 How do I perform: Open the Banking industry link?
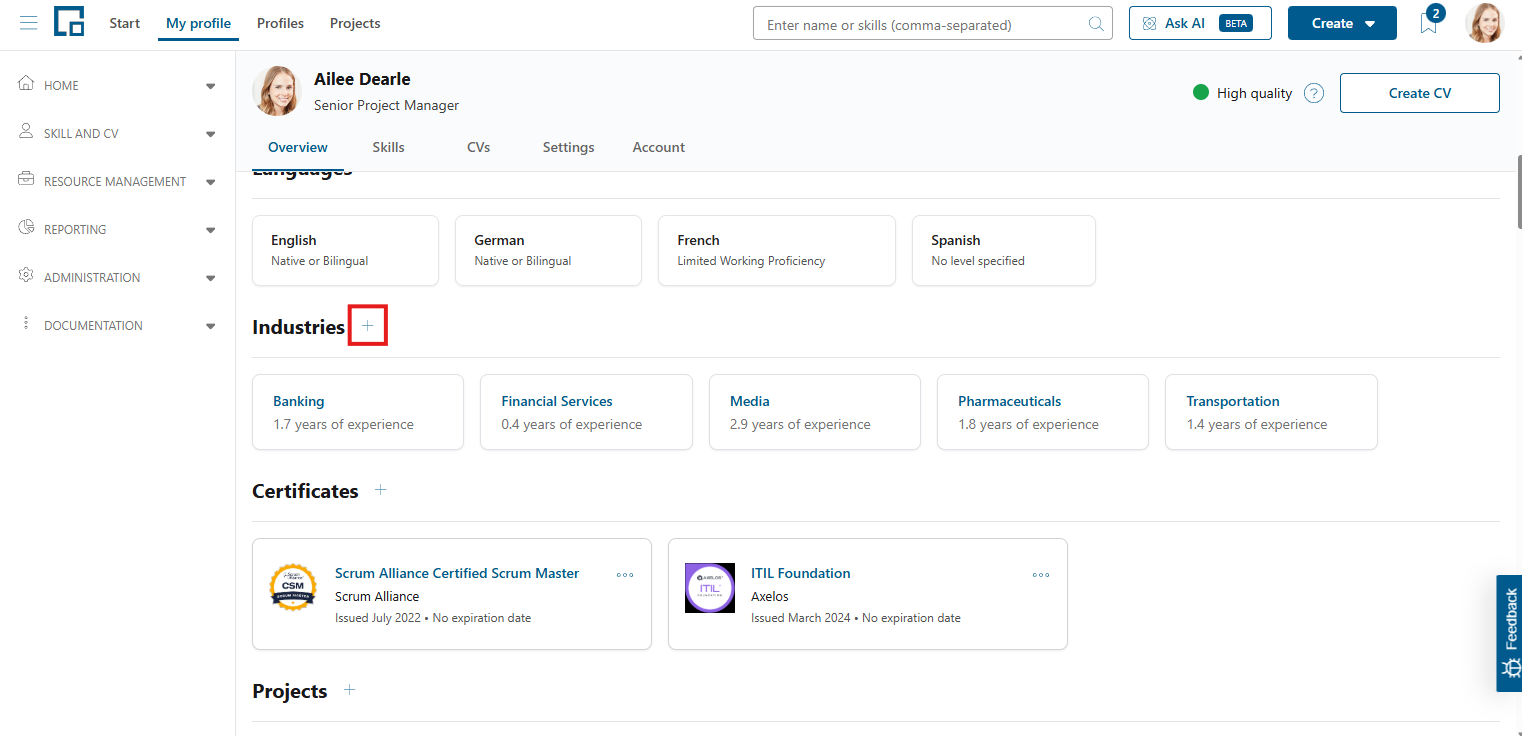coord(299,401)
